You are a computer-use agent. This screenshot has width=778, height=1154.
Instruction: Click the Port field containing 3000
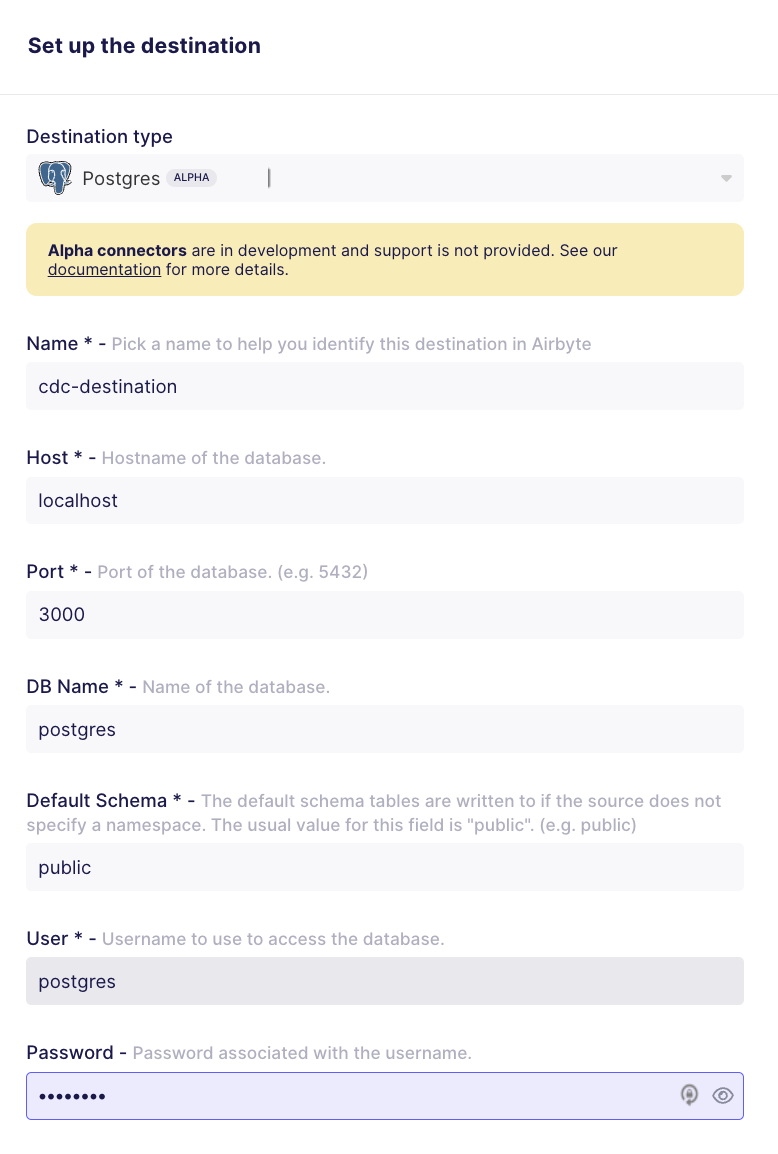click(x=385, y=614)
